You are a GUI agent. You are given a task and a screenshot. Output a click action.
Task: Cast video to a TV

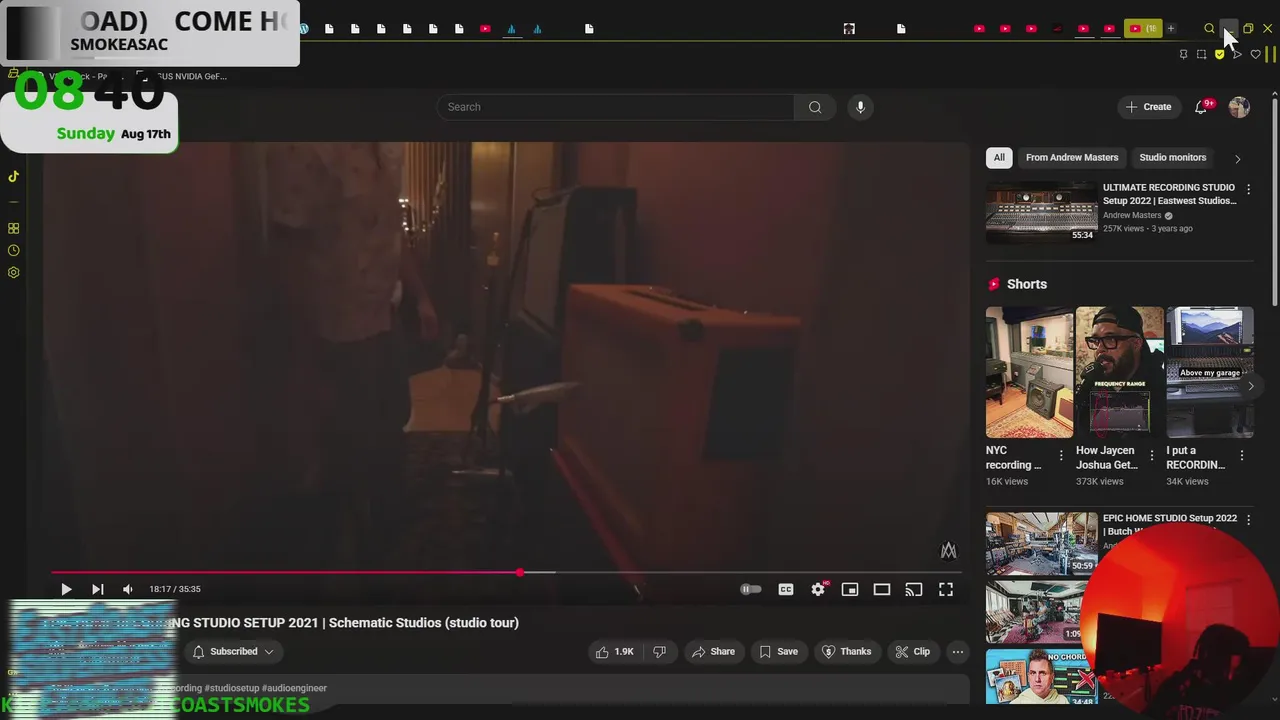(x=914, y=589)
